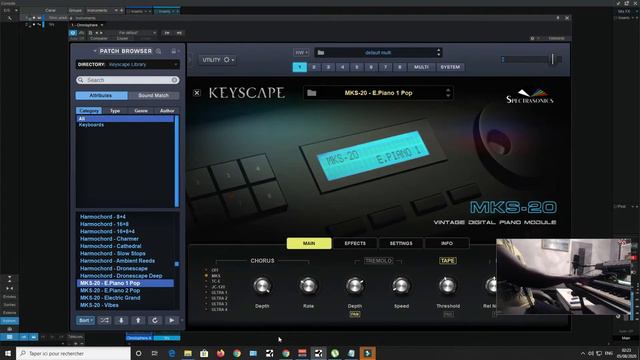Select patch MKS-20 - Electric Grand
Image resolution: width=640 pixels, height=360 pixels.
110,298
